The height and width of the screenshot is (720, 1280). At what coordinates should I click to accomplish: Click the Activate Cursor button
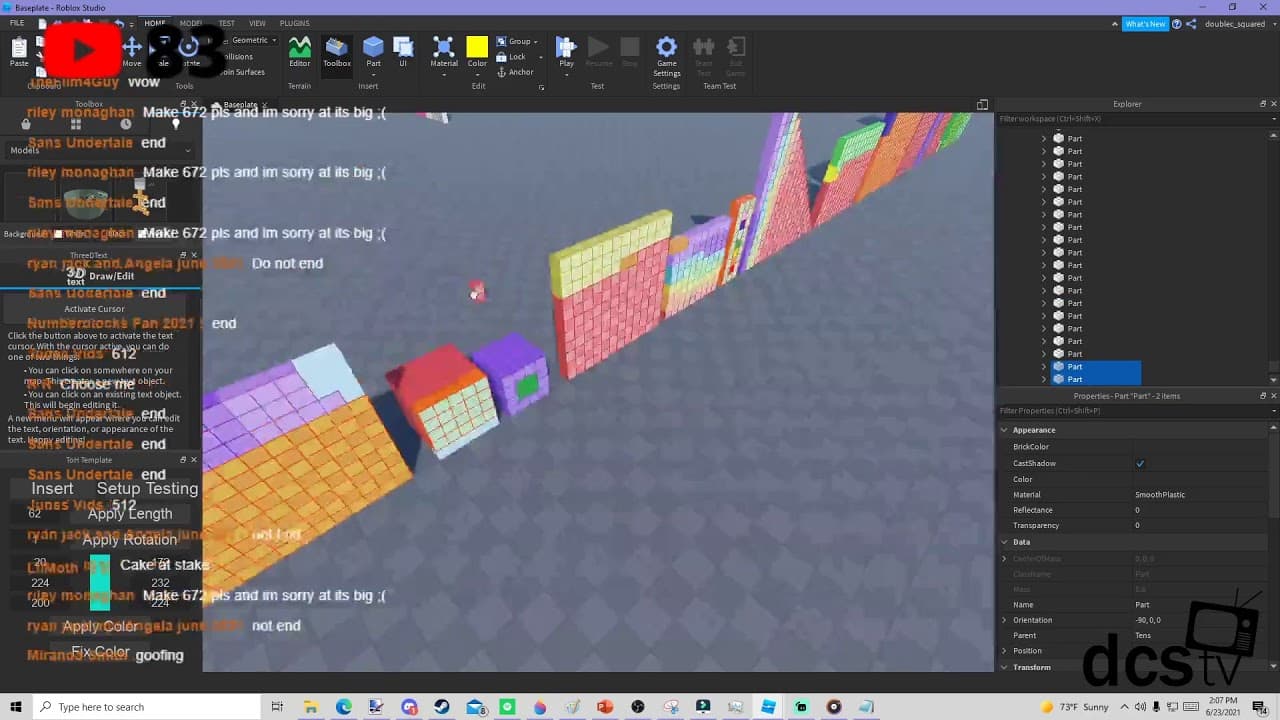pyautogui.click(x=95, y=309)
